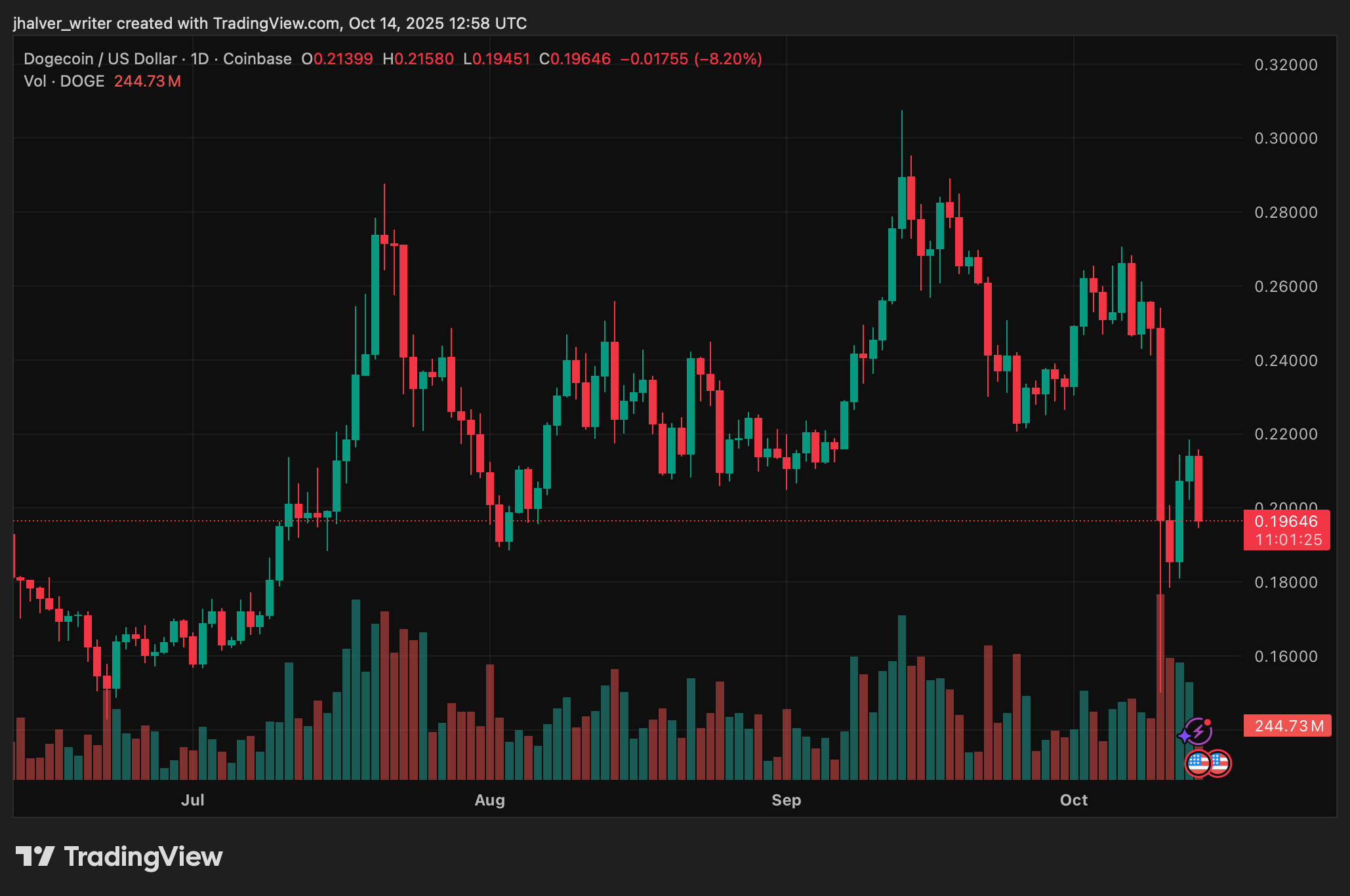
Task: Click the left US flag event marker
Action: (1198, 763)
